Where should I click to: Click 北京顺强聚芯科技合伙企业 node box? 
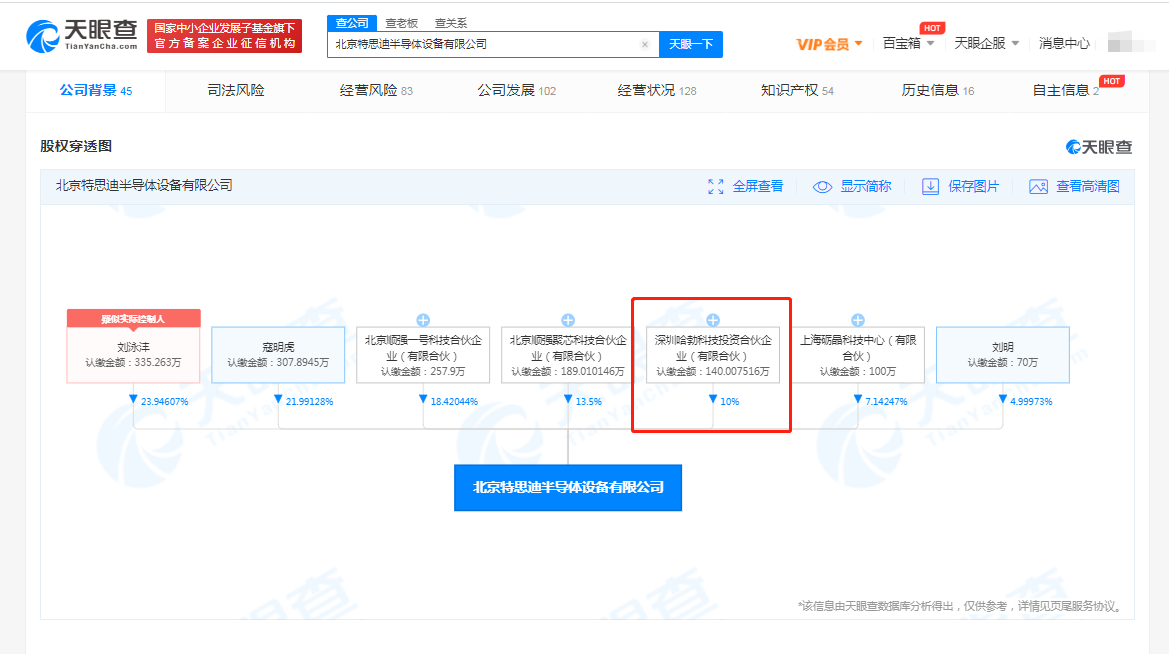click(x=568, y=355)
